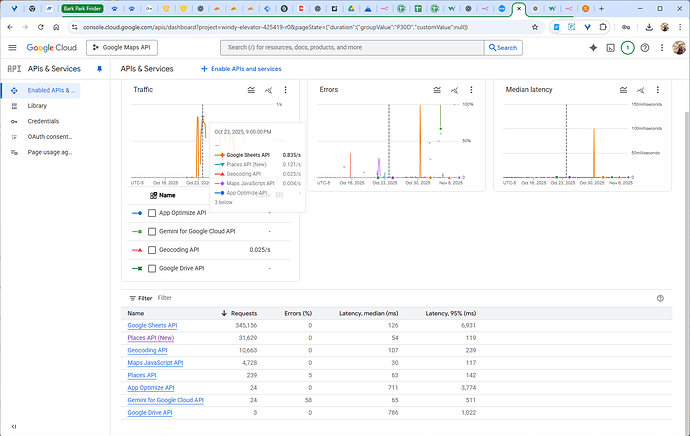Check the App Optimize API legend checkbox
Screen dimensions: 690x436
(152, 213)
